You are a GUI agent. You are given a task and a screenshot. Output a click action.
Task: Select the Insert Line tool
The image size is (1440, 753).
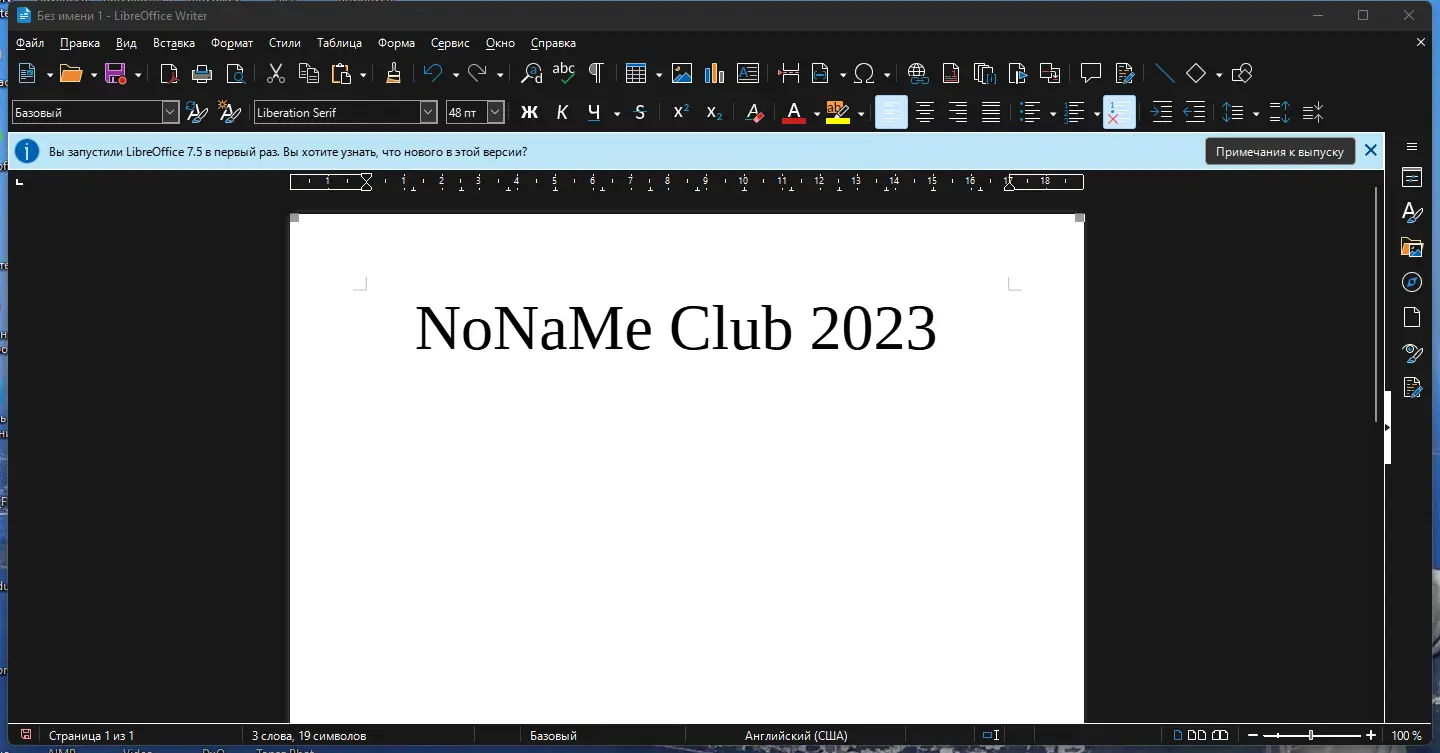[x=1164, y=73]
